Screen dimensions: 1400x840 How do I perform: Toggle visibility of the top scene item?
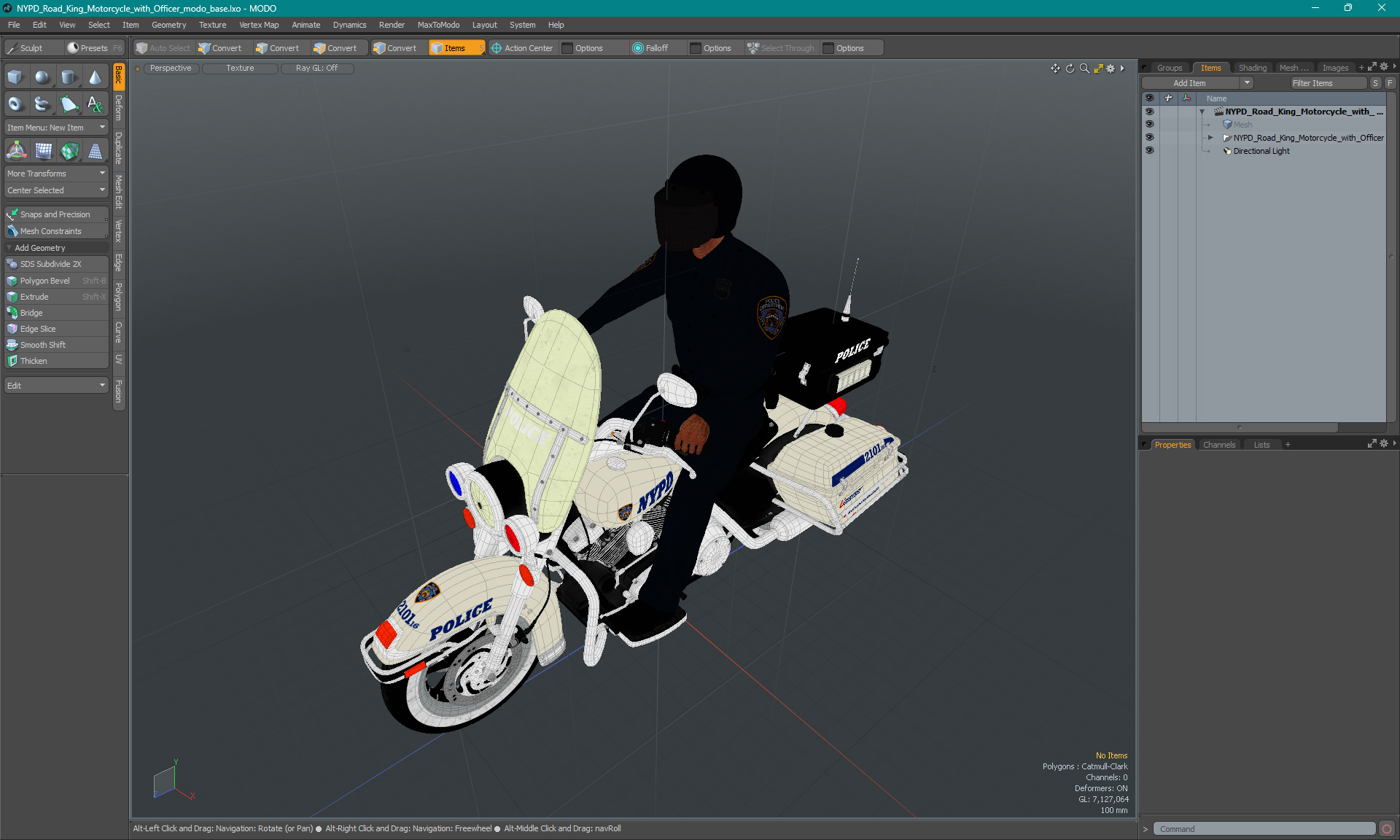pyautogui.click(x=1149, y=112)
